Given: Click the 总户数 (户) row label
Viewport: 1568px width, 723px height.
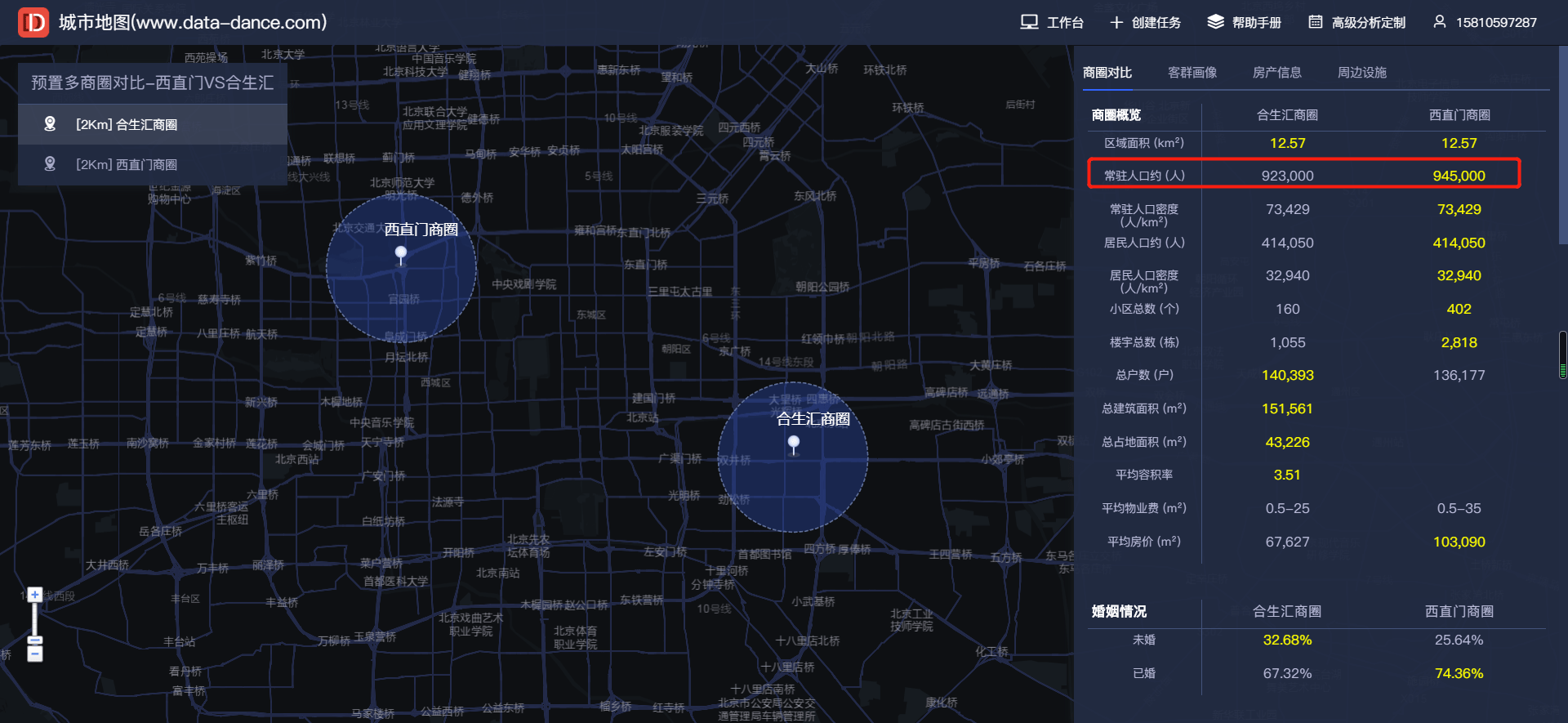Looking at the screenshot, I should pos(1144,375).
